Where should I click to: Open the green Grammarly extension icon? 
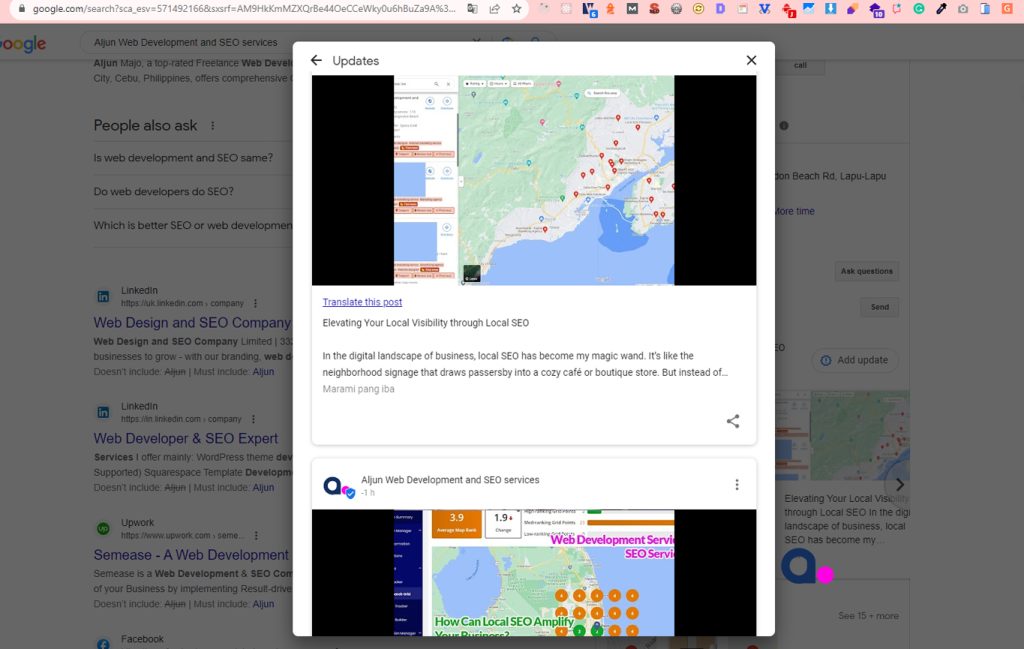coord(919,9)
